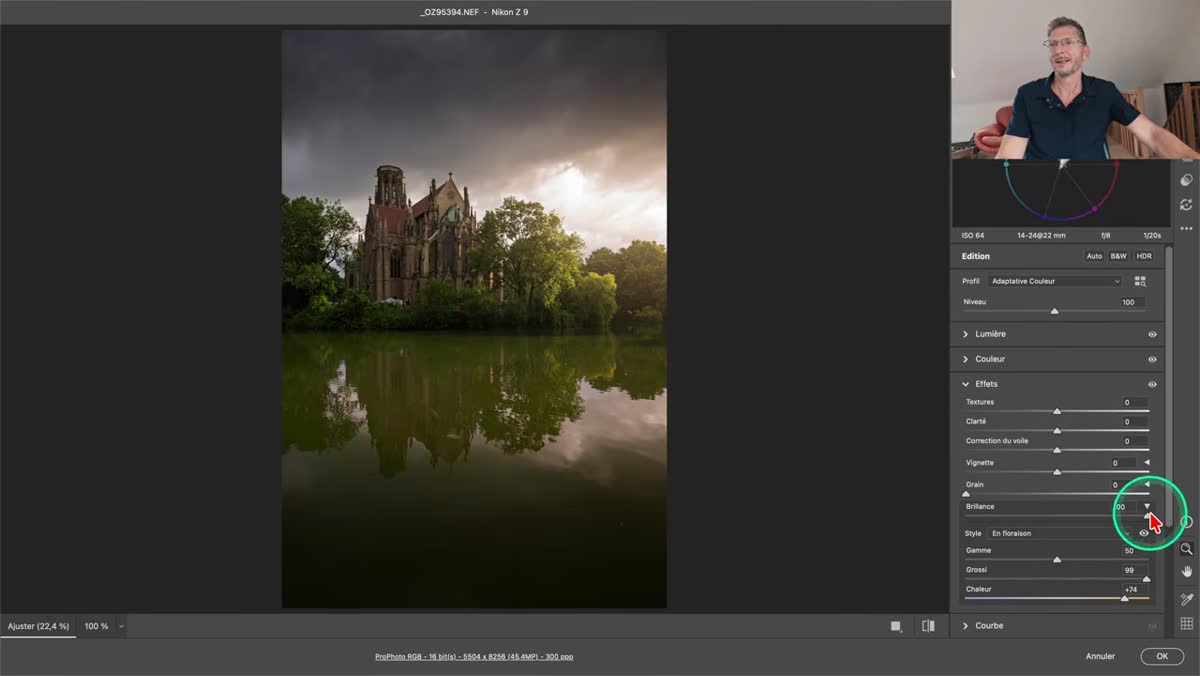Toggle visibility eye of Courbe panel

(1152, 626)
